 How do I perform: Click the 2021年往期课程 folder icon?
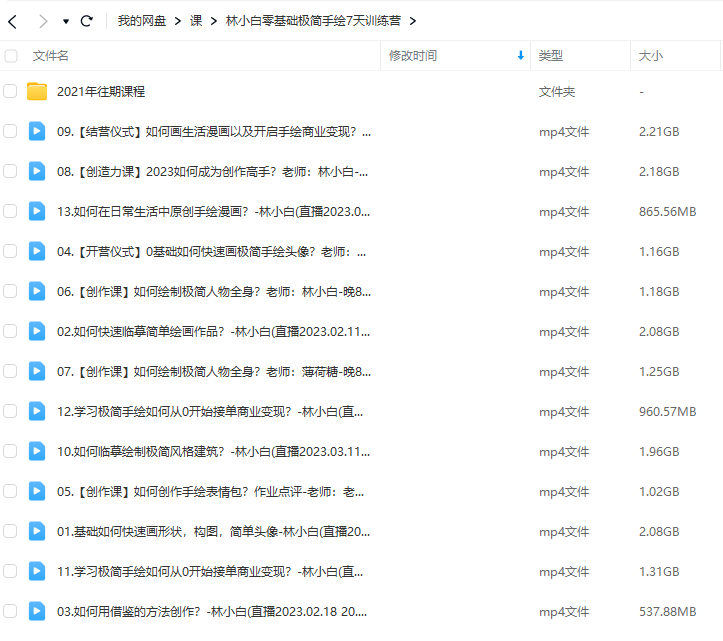pos(37,92)
